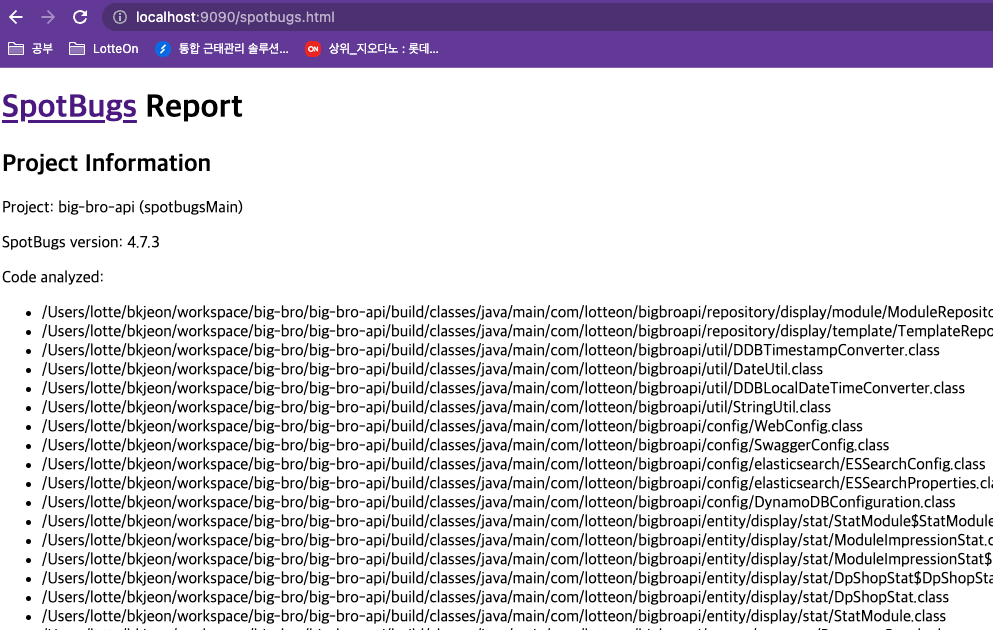Click the browser back arrow

(x=16, y=17)
